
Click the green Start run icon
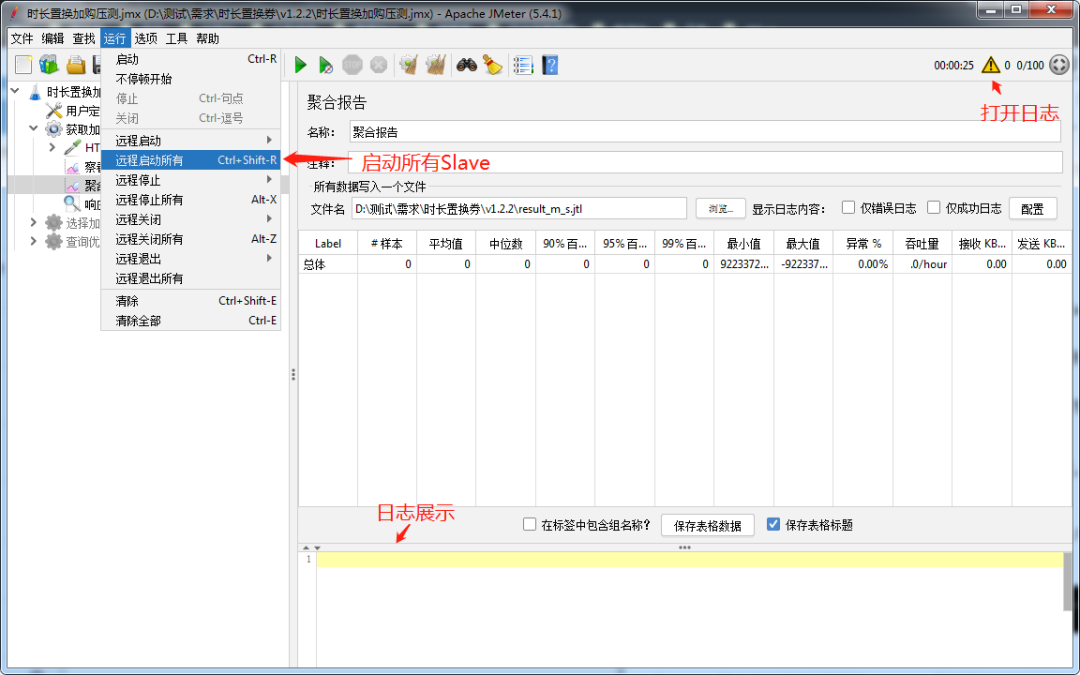coord(300,65)
